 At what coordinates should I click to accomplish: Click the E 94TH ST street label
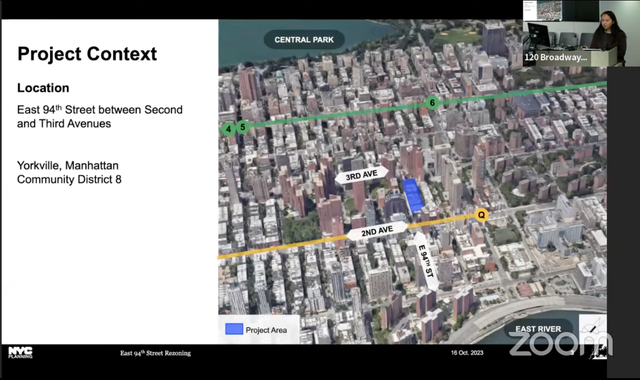[426, 262]
